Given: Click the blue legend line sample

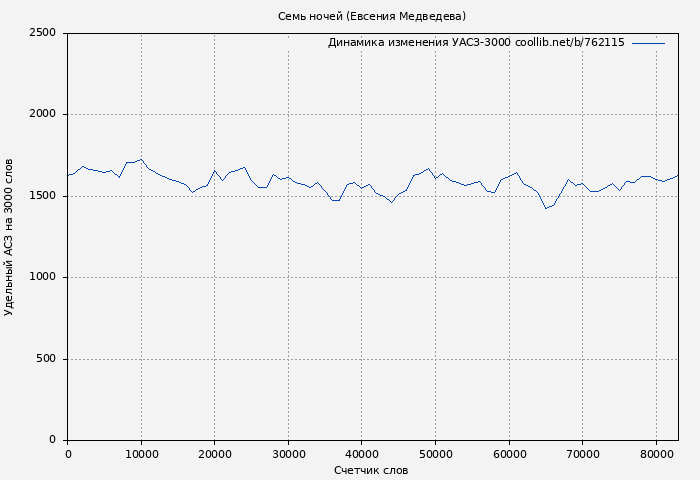Looking at the screenshot, I should click(648, 43).
